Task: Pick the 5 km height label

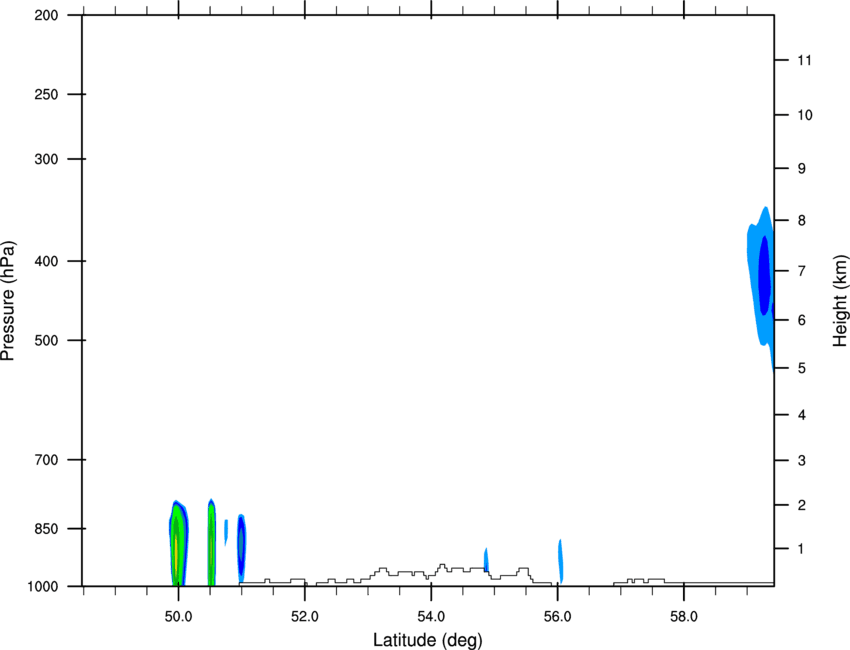Action: [802, 368]
